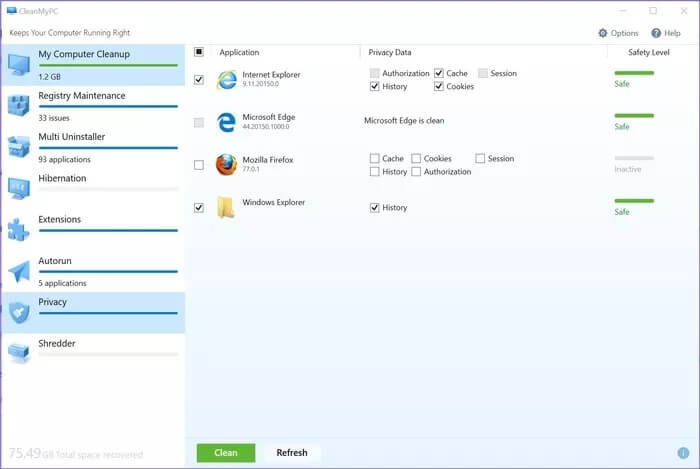Uncheck Internet Explorer Cookies checkbox
Viewport: 700px width, 469px height.
(x=439, y=87)
